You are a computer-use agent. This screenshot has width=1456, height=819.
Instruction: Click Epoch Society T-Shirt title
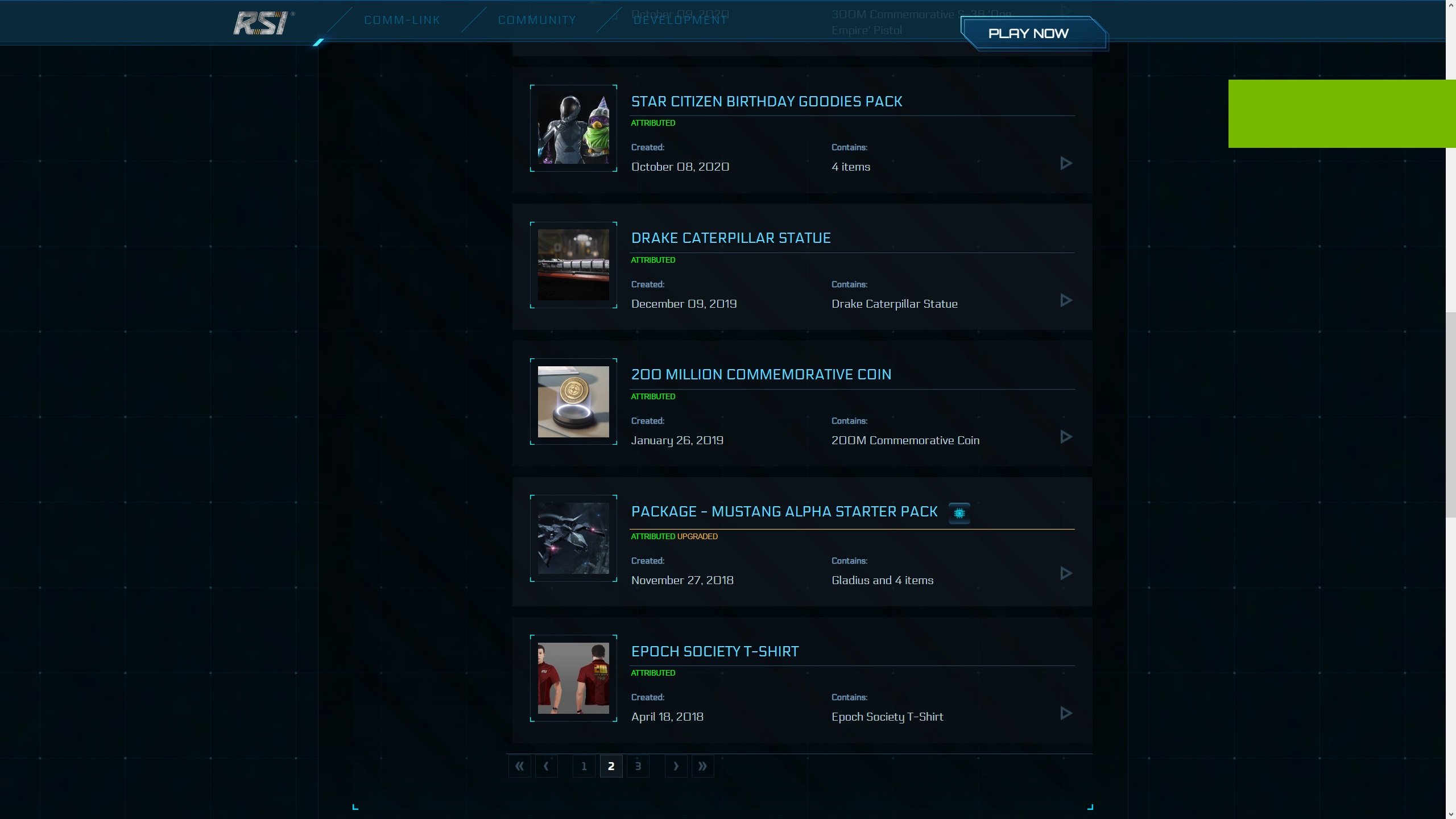(715, 651)
